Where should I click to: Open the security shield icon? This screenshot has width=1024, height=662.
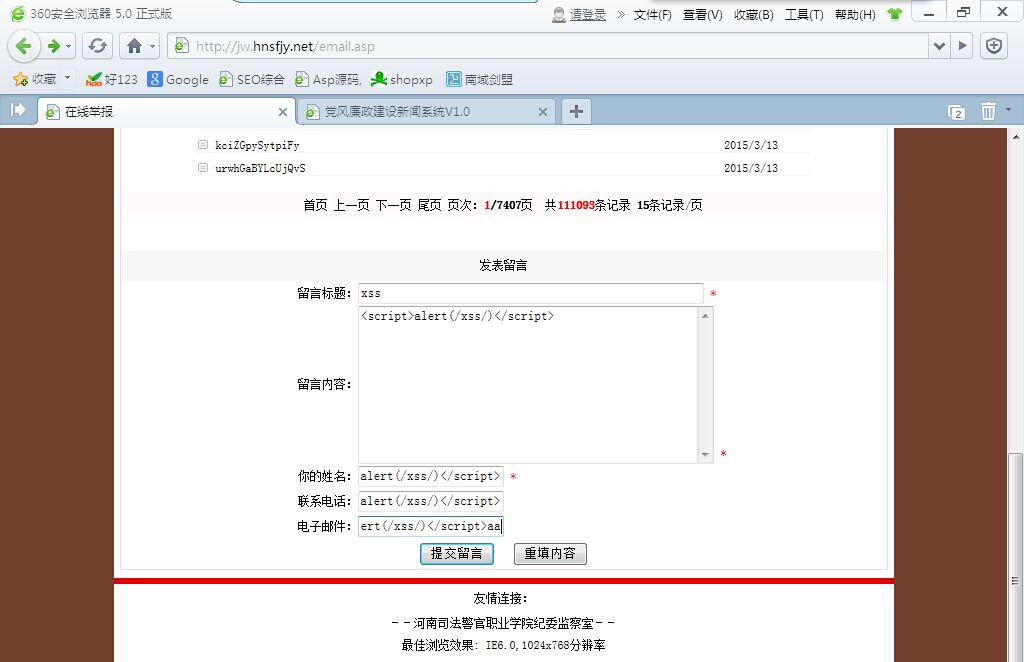(x=994, y=46)
